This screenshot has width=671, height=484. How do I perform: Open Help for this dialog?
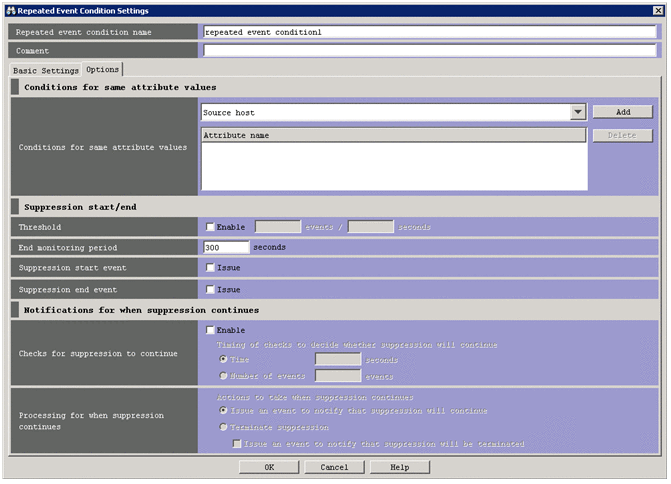click(x=400, y=467)
